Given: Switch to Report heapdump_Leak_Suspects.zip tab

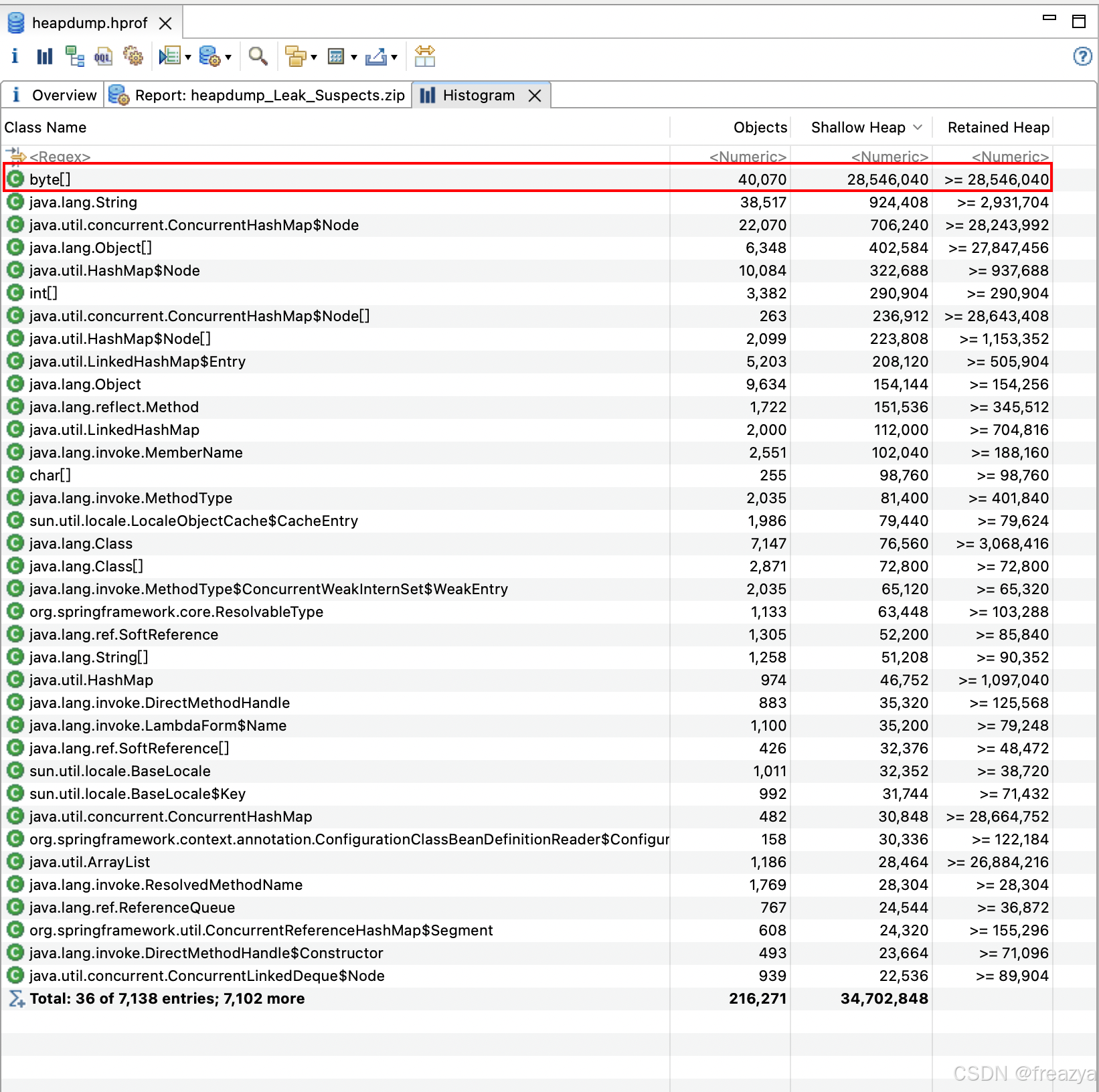Looking at the screenshot, I should tap(258, 95).
